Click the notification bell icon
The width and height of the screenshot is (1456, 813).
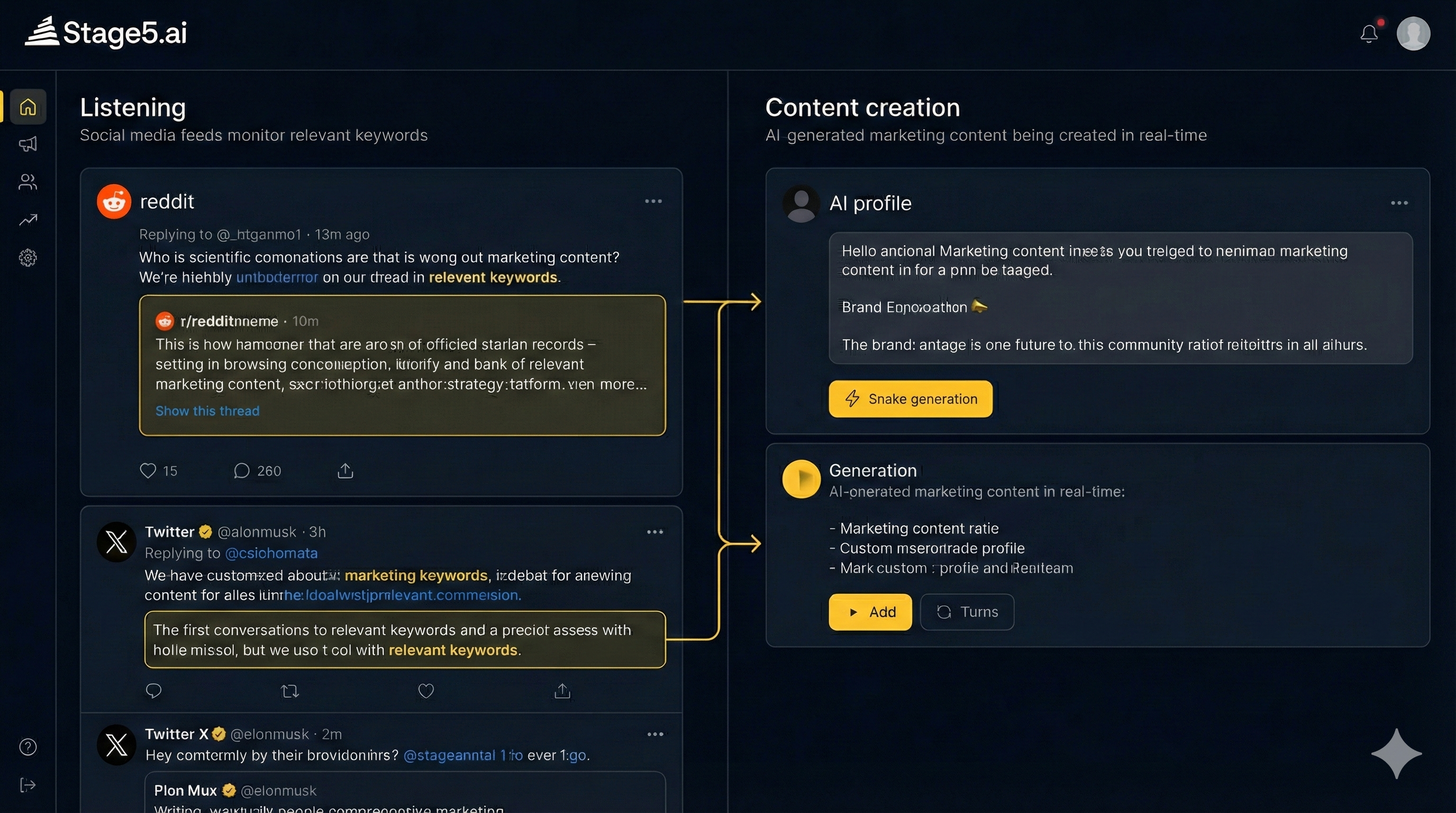coord(1368,34)
